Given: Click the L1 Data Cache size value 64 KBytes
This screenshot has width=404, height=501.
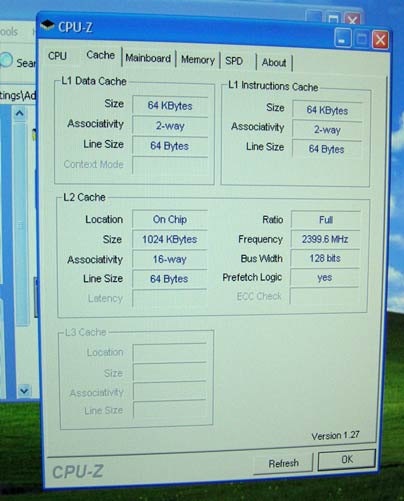Looking at the screenshot, I should point(170,106).
